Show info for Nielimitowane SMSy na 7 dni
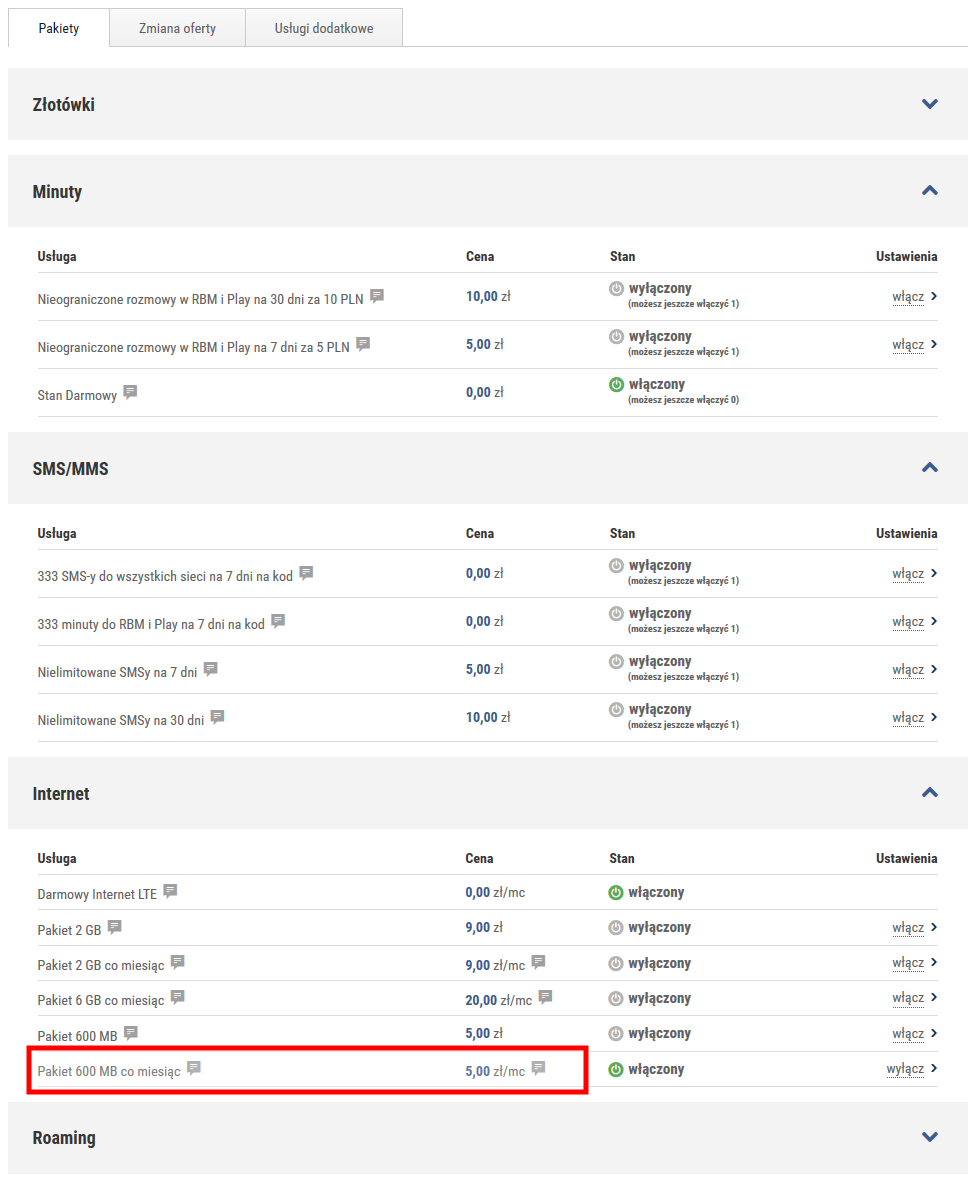 (210, 669)
